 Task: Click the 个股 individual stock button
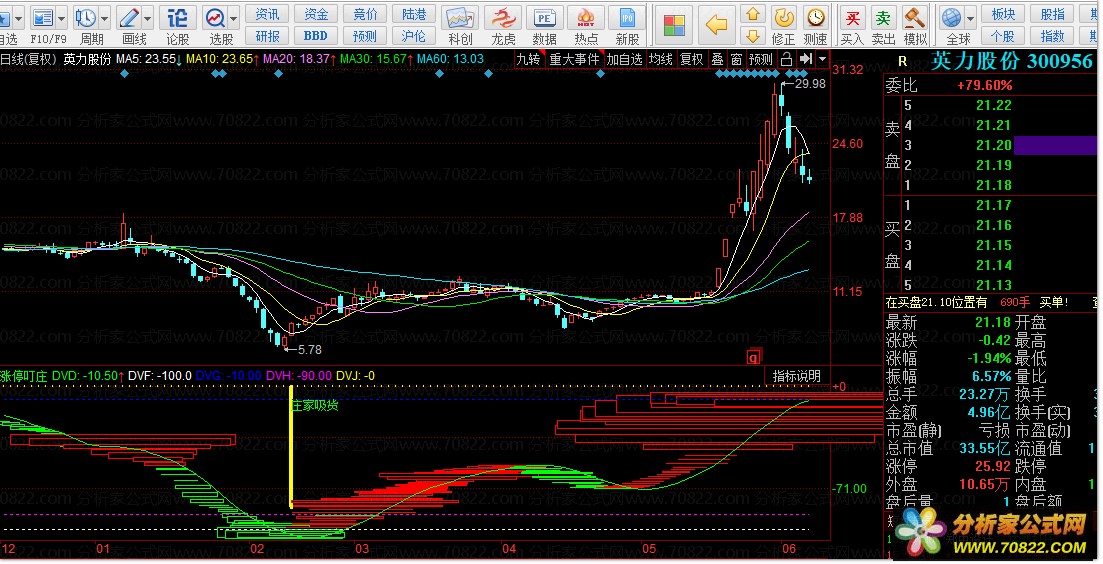point(1003,36)
